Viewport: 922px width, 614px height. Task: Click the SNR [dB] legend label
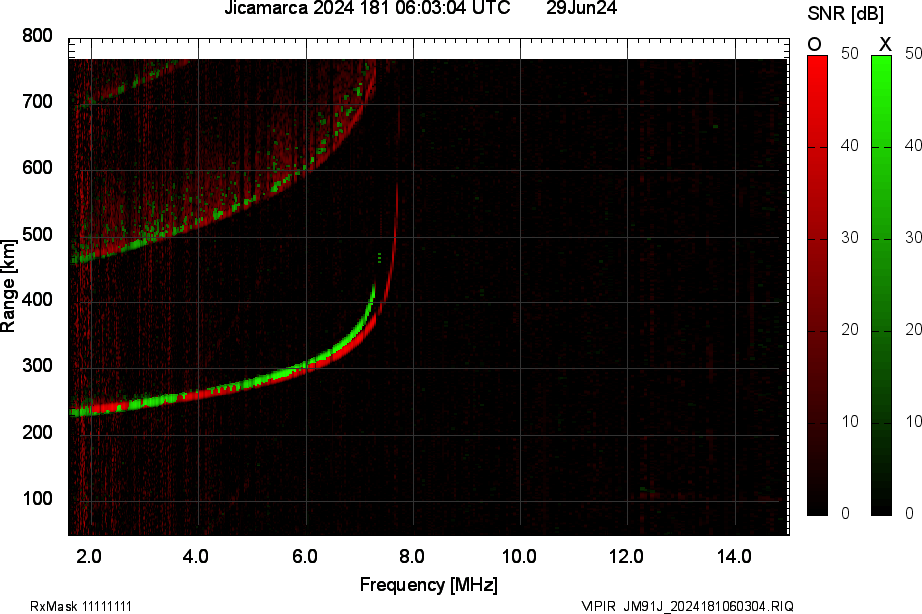[x=845, y=12]
